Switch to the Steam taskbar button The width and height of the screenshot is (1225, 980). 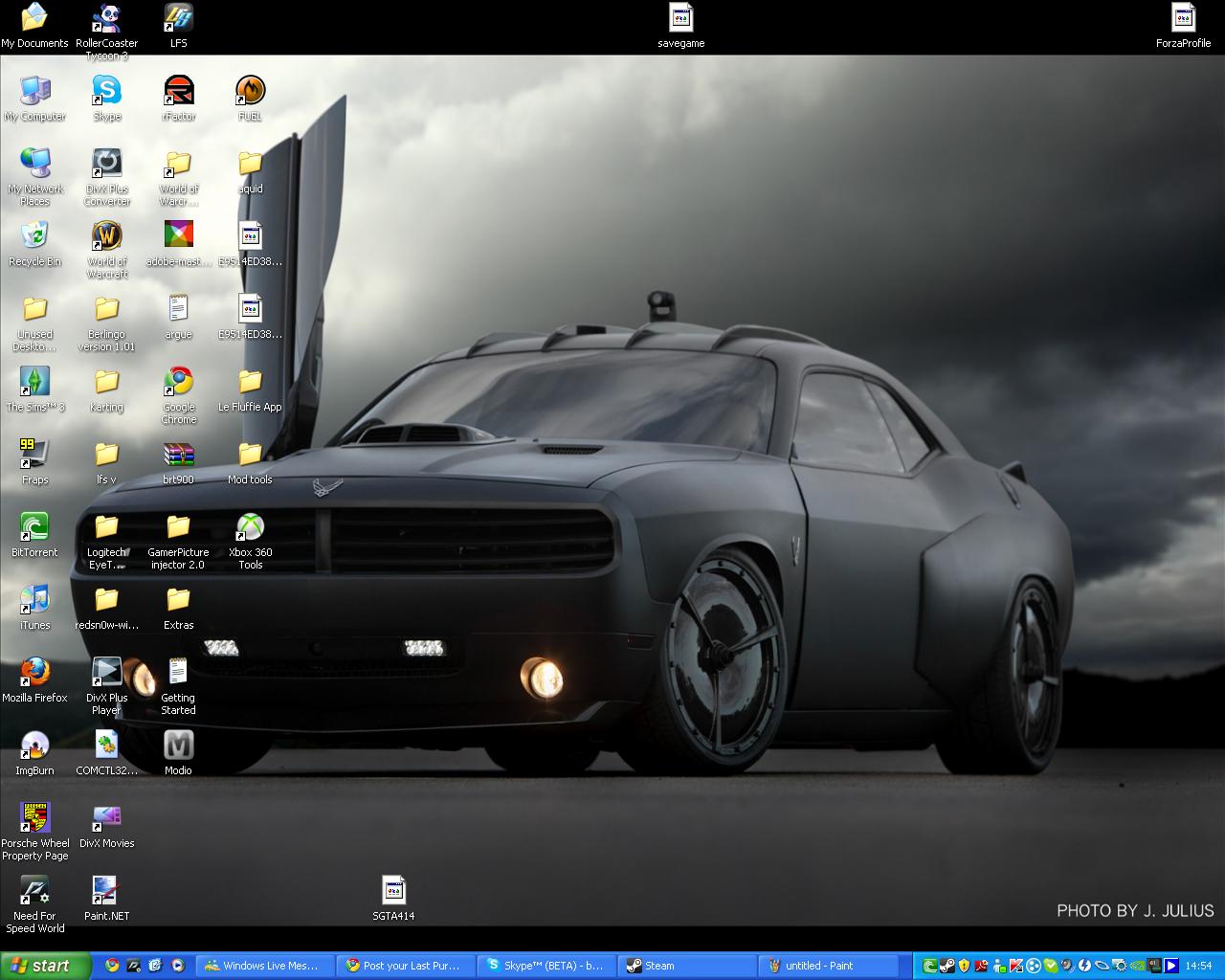point(687,966)
